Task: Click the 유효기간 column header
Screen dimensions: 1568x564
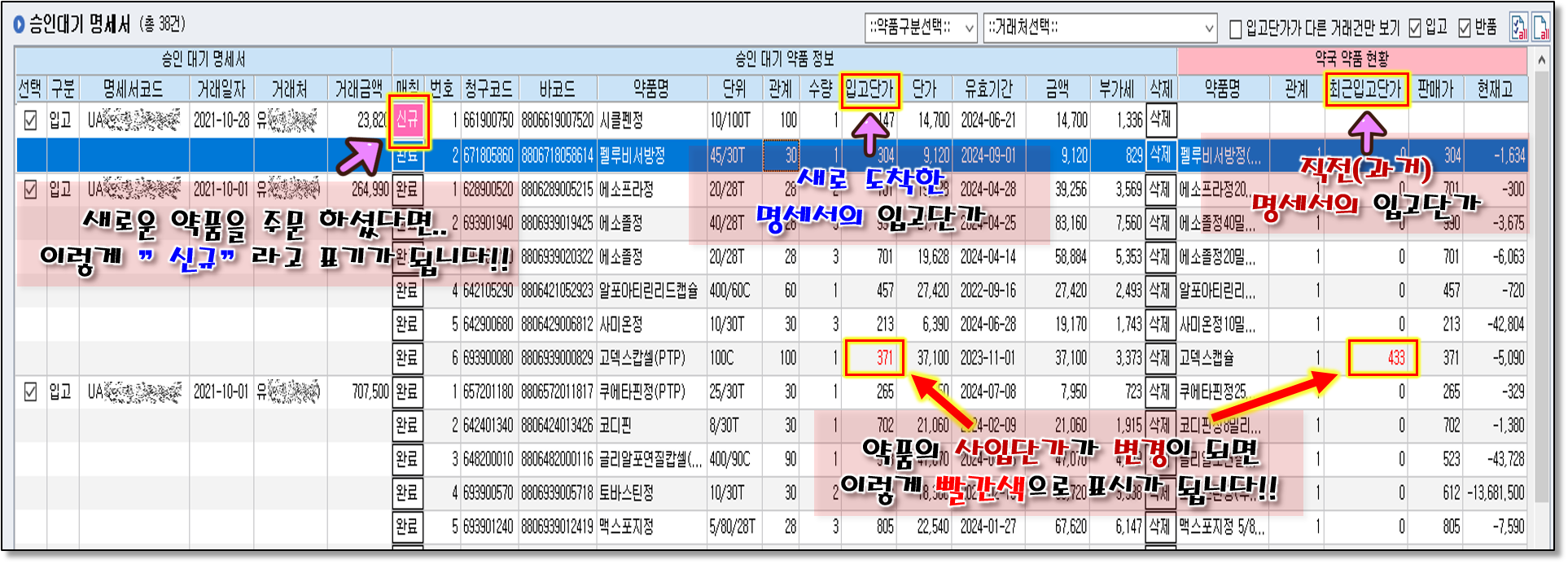Action: tap(988, 89)
